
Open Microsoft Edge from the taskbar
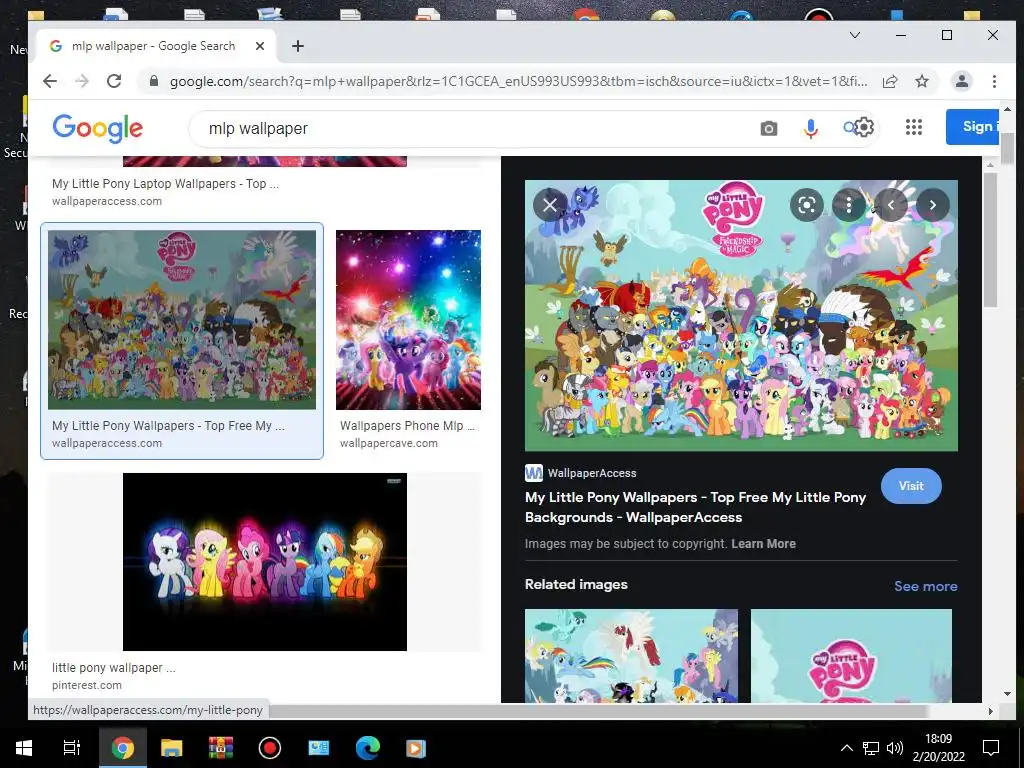pyautogui.click(x=368, y=748)
